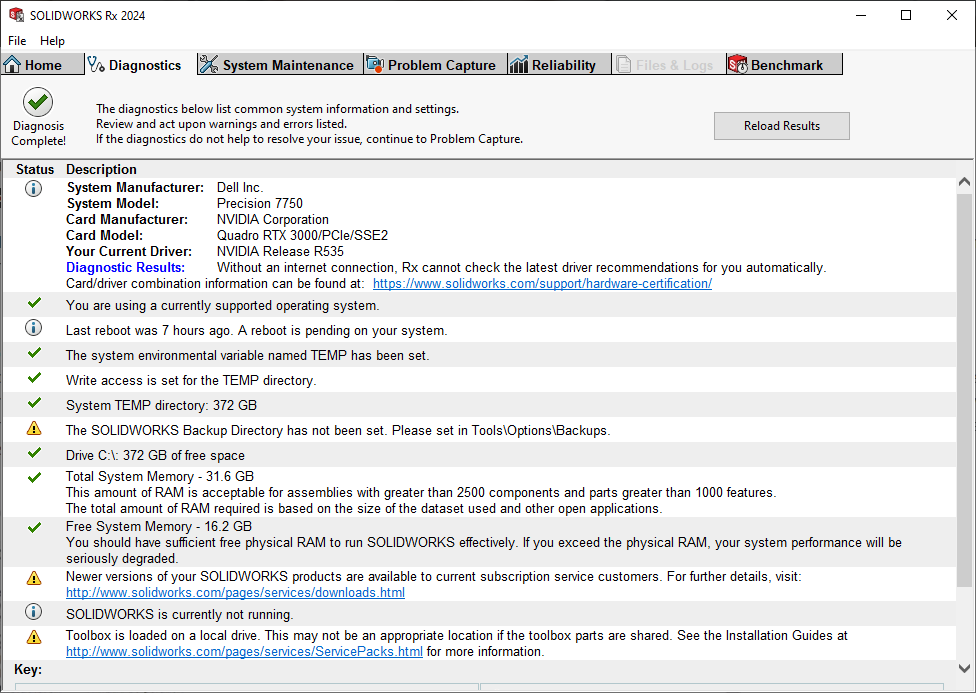Click the Problem Capture icon
This screenshot has width=976, height=693.
coord(375,65)
